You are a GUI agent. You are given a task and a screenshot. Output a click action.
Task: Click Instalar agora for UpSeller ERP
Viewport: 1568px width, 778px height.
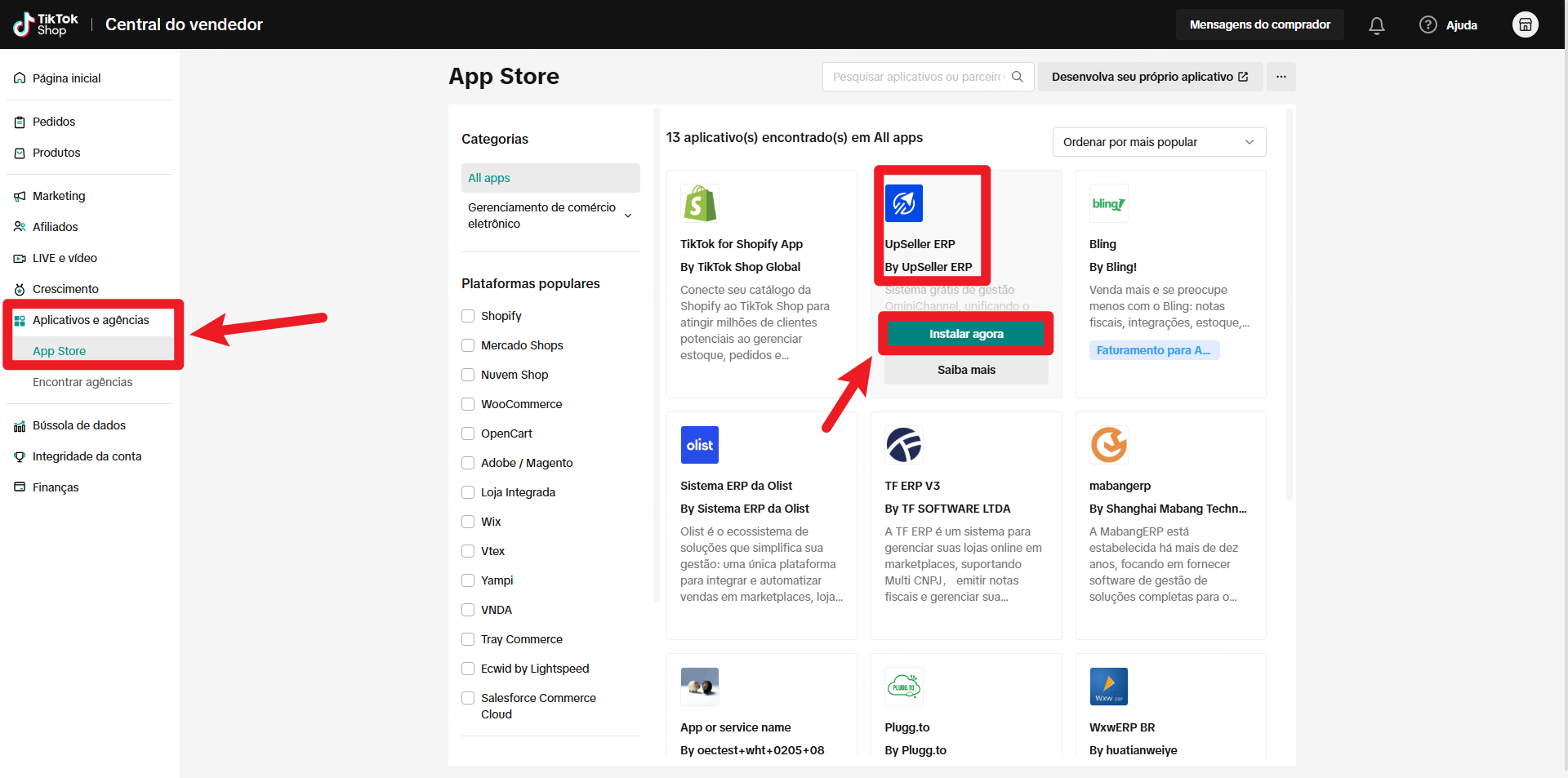966,334
